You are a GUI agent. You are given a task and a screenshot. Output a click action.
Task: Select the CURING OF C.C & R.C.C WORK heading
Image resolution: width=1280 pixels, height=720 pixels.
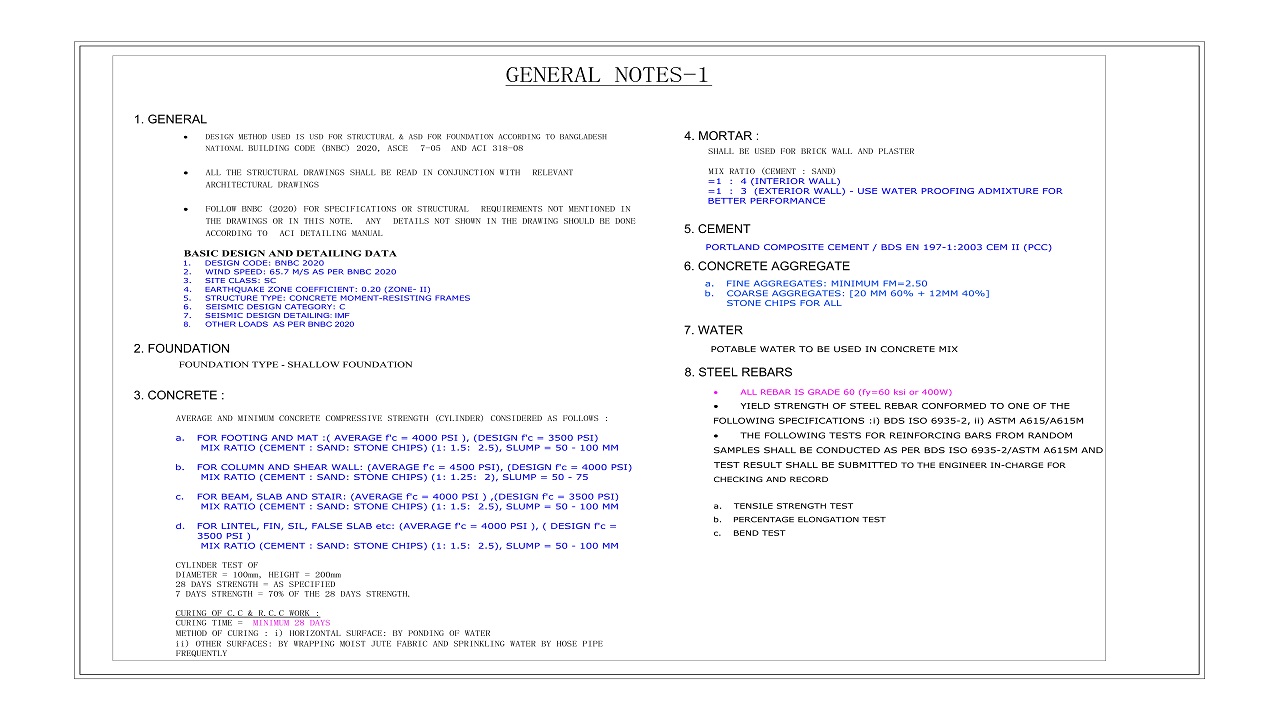(x=247, y=612)
